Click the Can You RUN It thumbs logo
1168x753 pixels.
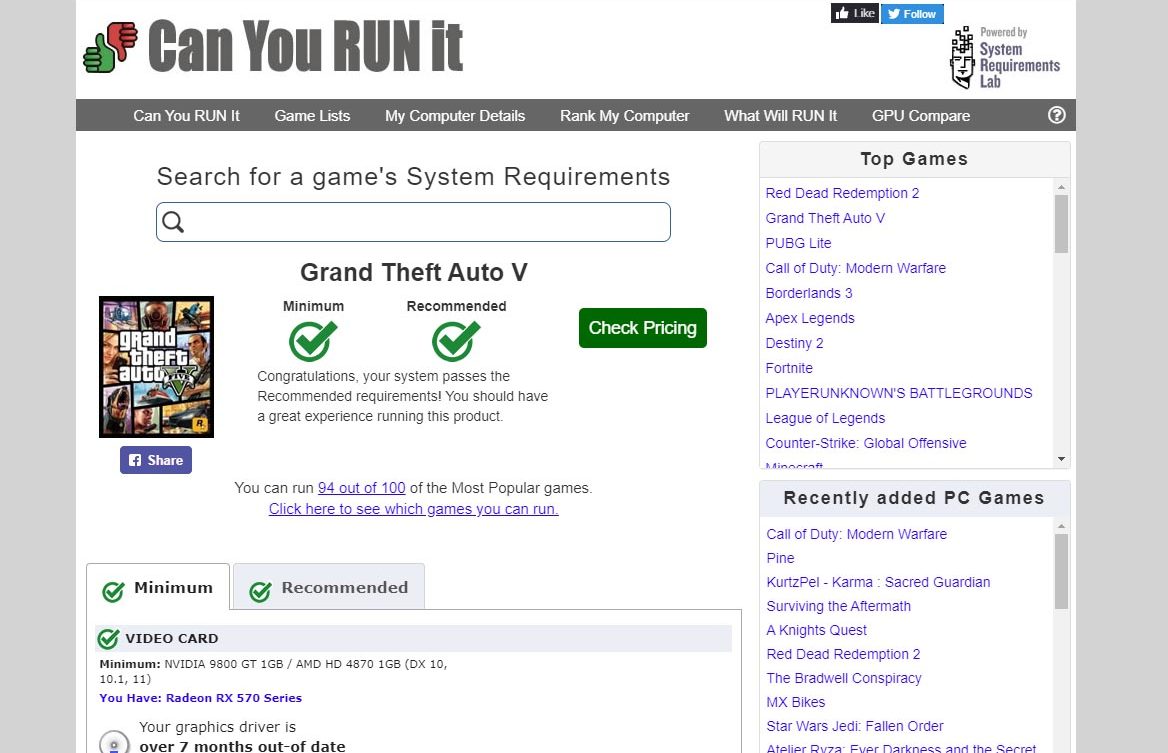(111, 47)
